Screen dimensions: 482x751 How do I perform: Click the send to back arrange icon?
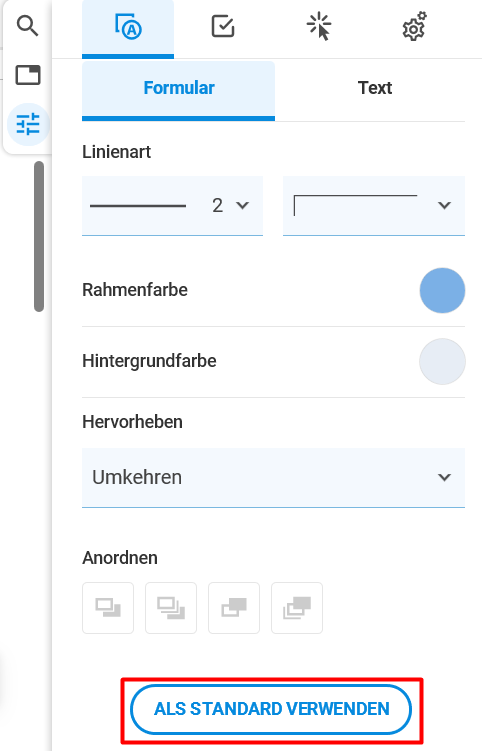(297, 608)
